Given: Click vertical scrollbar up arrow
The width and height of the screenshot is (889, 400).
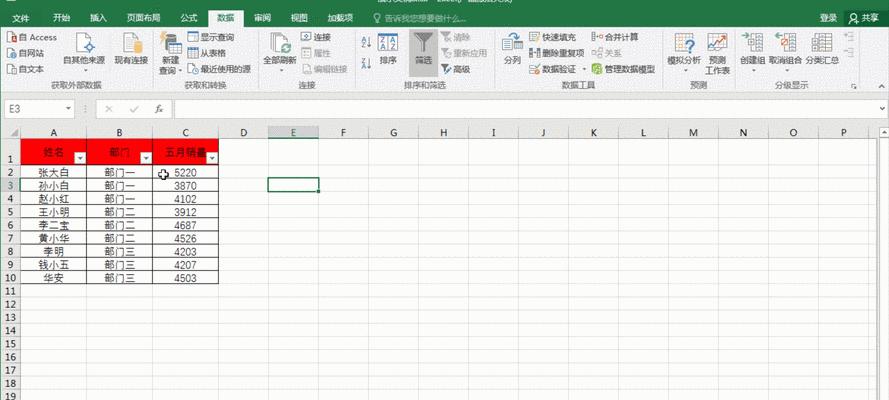Looking at the screenshot, I should [883, 133].
